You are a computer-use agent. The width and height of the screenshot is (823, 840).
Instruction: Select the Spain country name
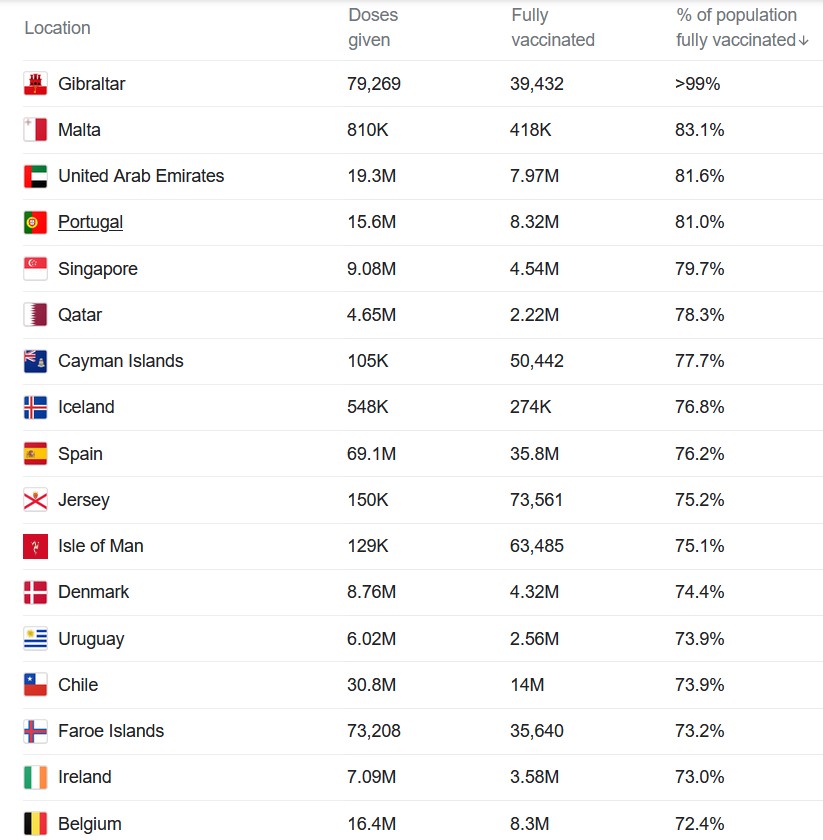click(80, 454)
